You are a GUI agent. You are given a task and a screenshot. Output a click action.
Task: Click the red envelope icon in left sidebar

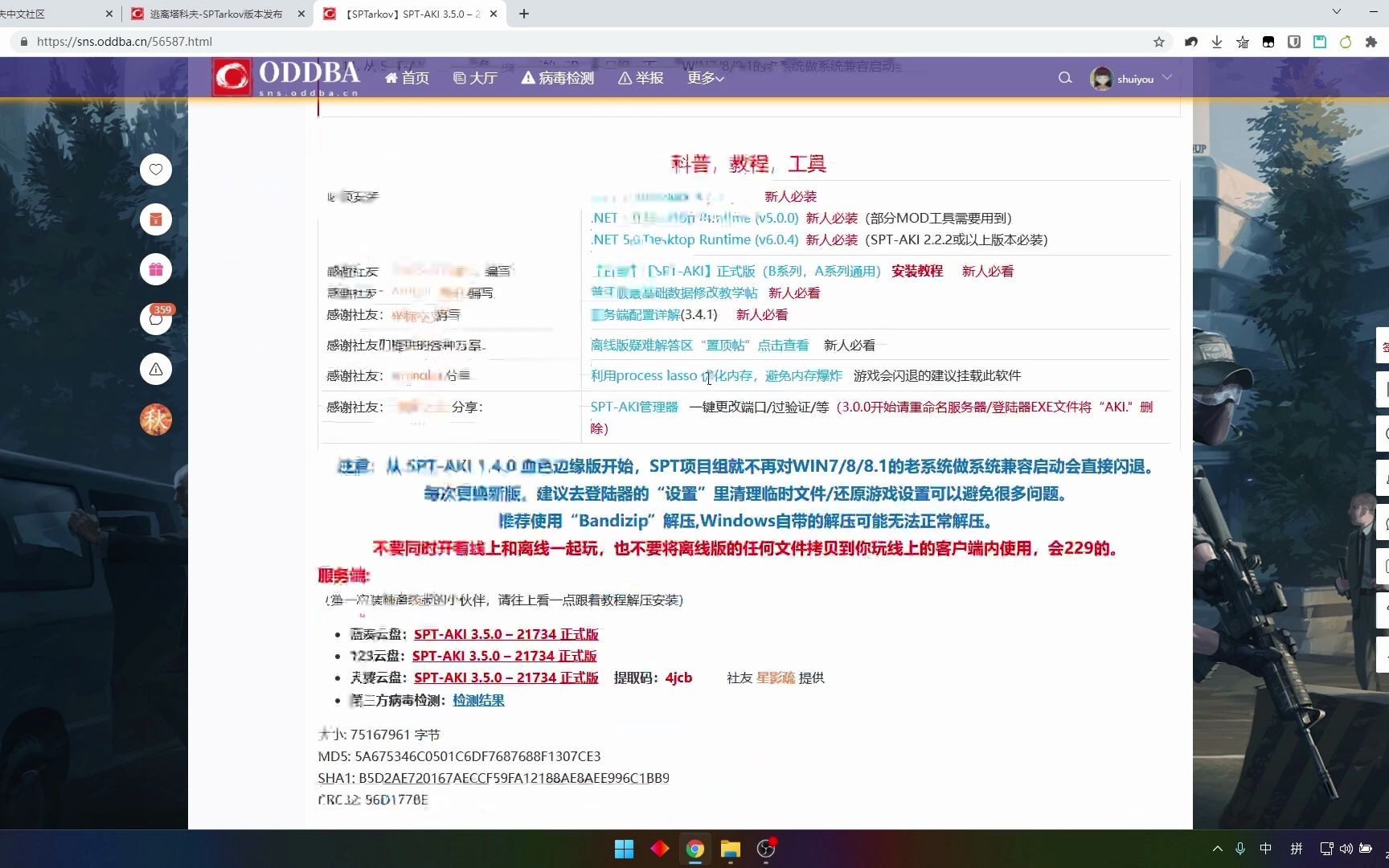point(156,219)
